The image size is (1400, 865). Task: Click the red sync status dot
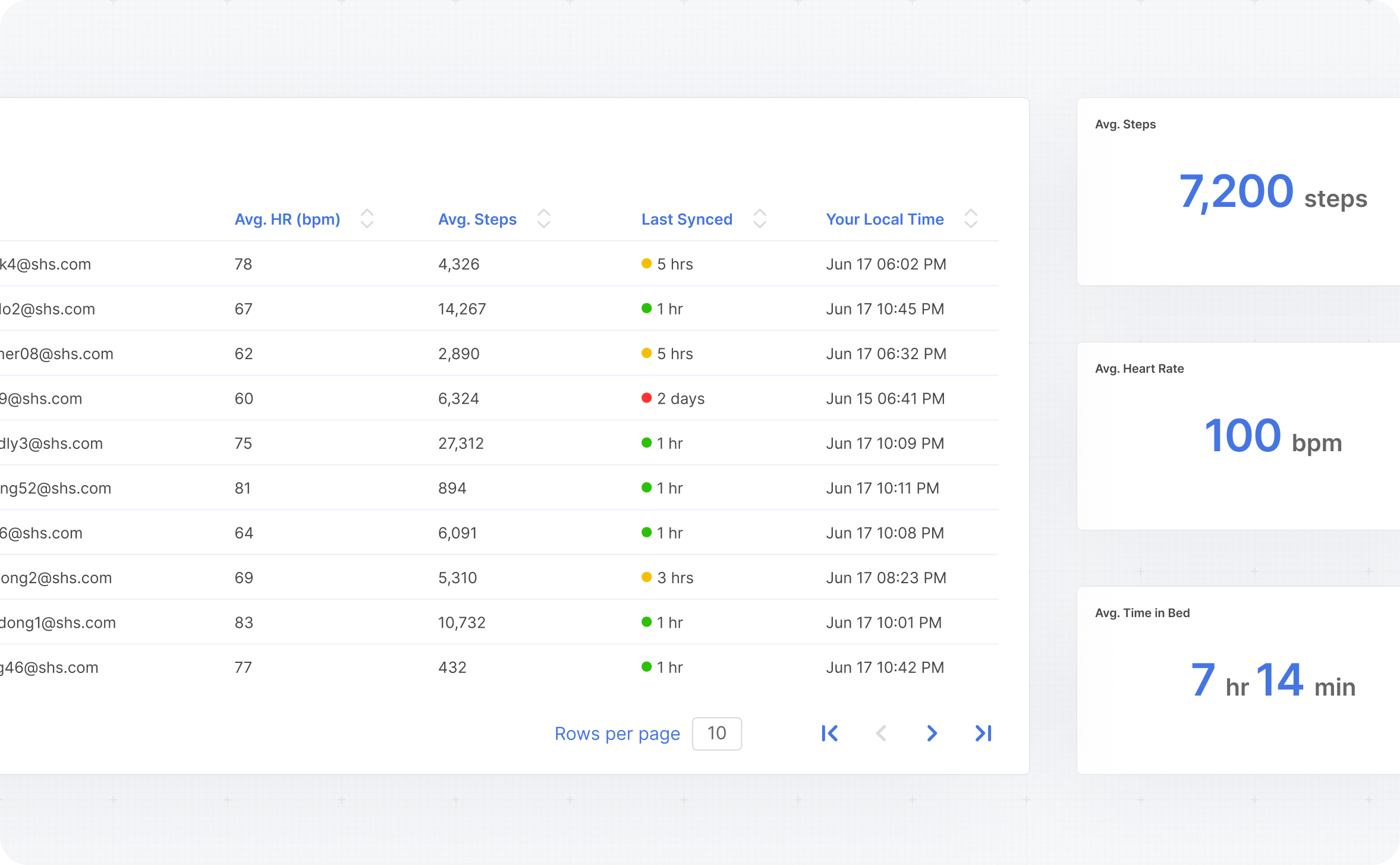click(x=647, y=398)
